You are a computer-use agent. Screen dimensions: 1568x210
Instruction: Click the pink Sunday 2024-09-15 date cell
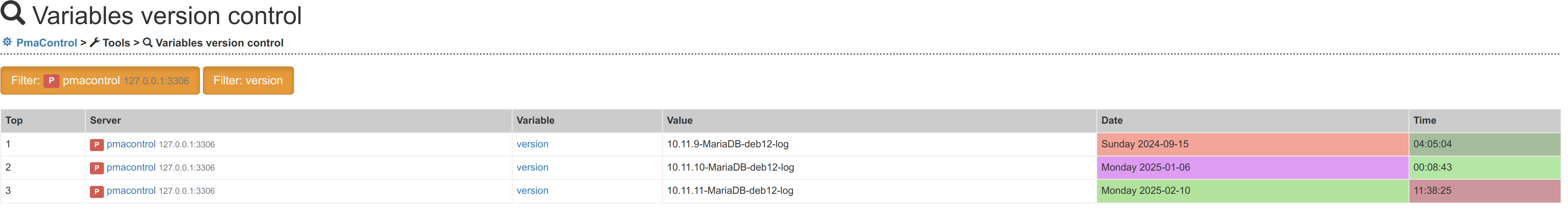tap(1252, 144)
